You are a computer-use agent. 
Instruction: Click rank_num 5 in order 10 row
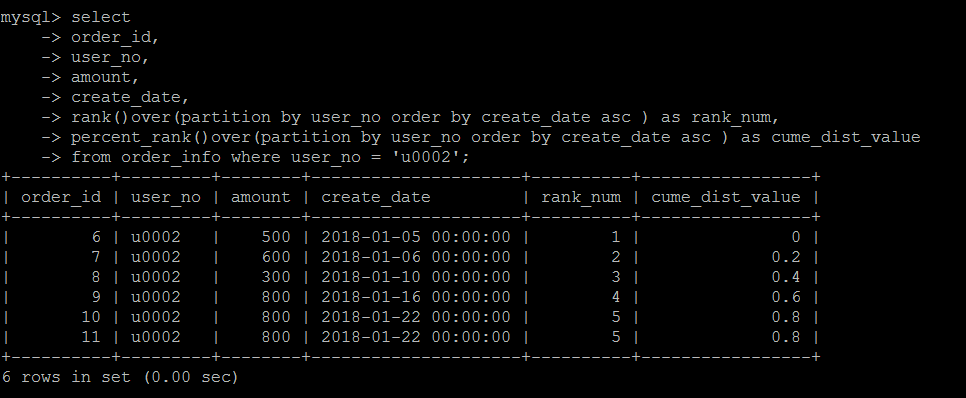616,317
